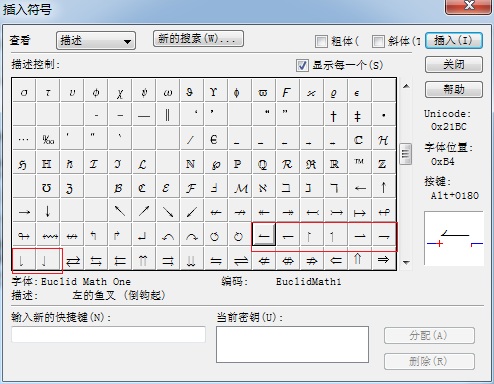Image resolution: width=494 pixels, height=384 pixels.
Task: Select the inverted ohm ℧ symbol
Action: [x=48, y=187]
